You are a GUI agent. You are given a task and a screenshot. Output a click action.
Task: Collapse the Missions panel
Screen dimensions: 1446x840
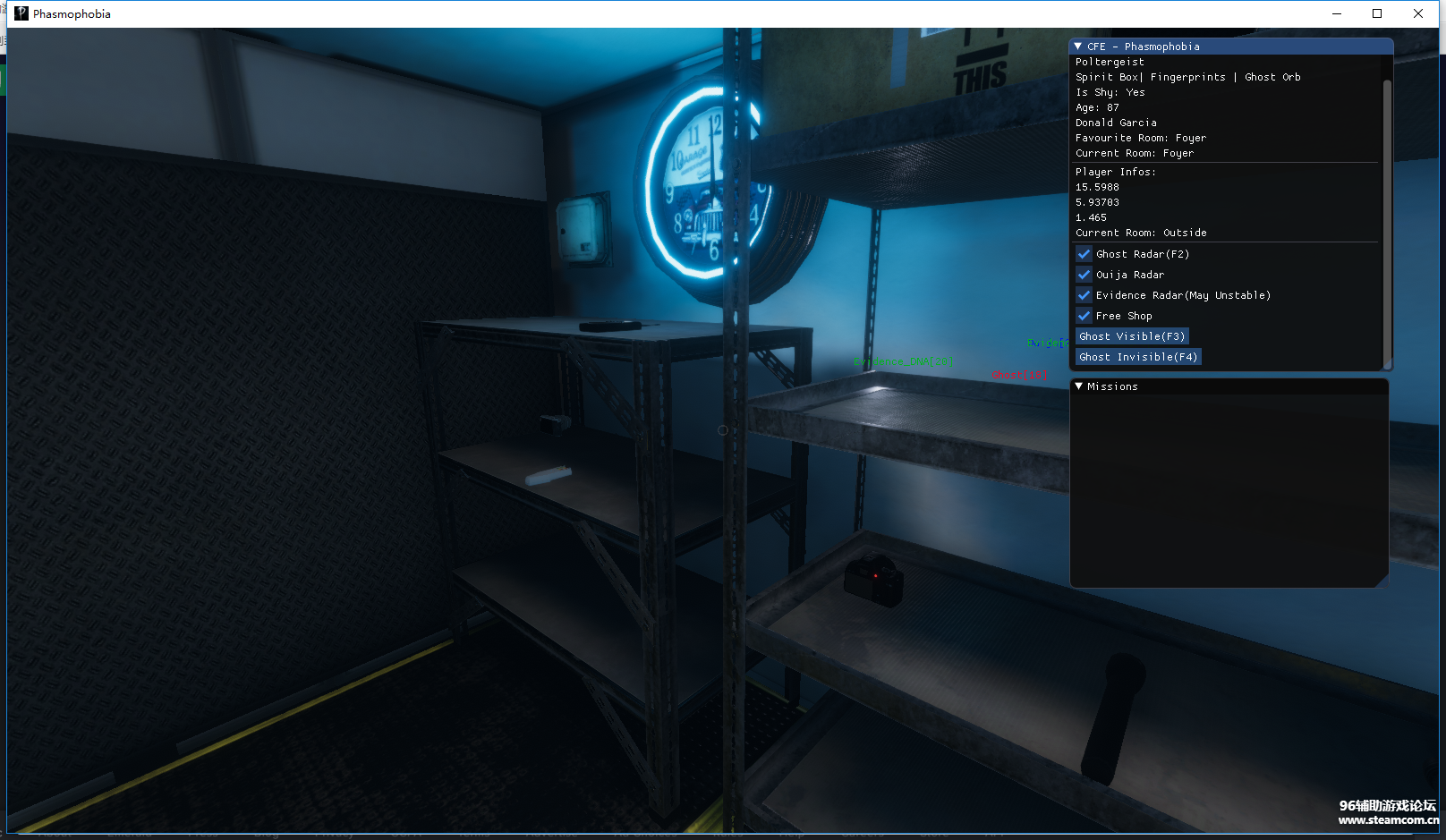click(1078, 386)
